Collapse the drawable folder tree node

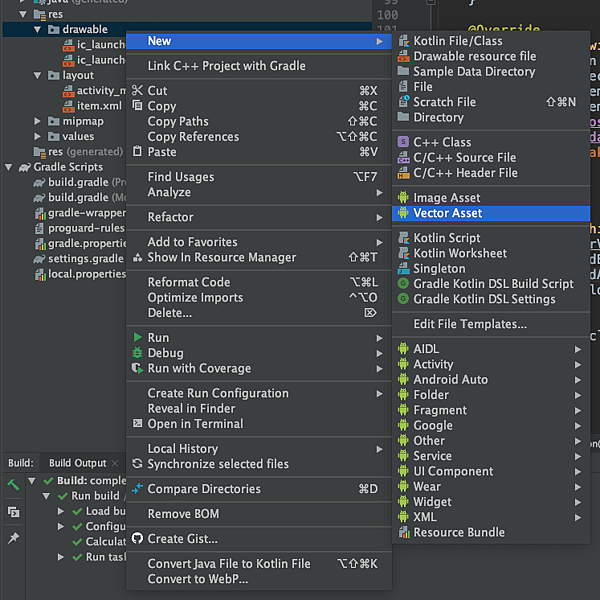click(37, 29)
